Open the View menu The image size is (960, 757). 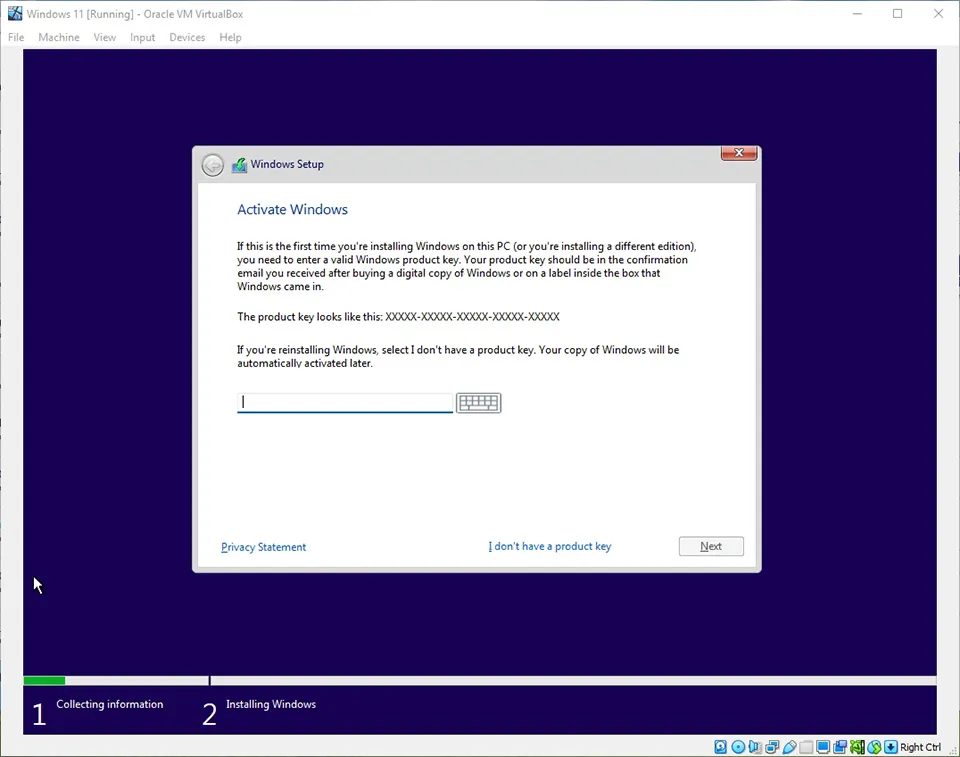coord(105,37)
